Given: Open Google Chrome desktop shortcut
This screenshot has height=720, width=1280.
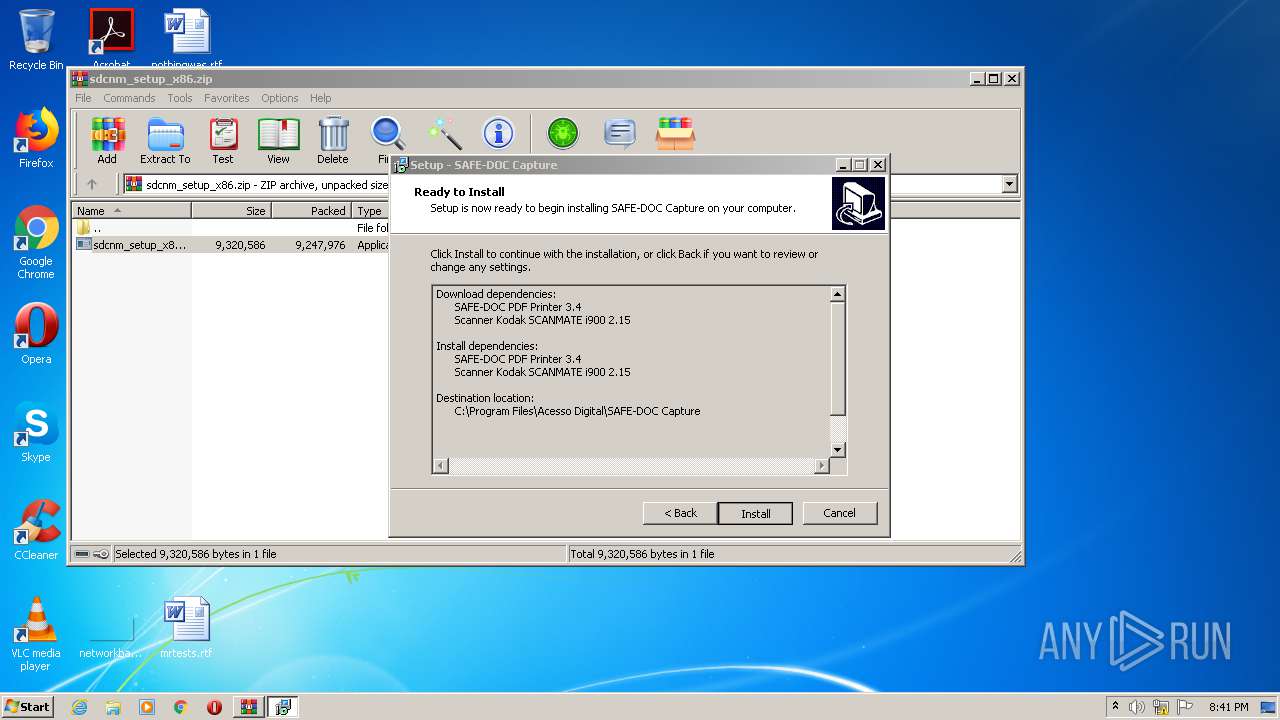Looking at the screenshot, I should [x=36, y=242].
